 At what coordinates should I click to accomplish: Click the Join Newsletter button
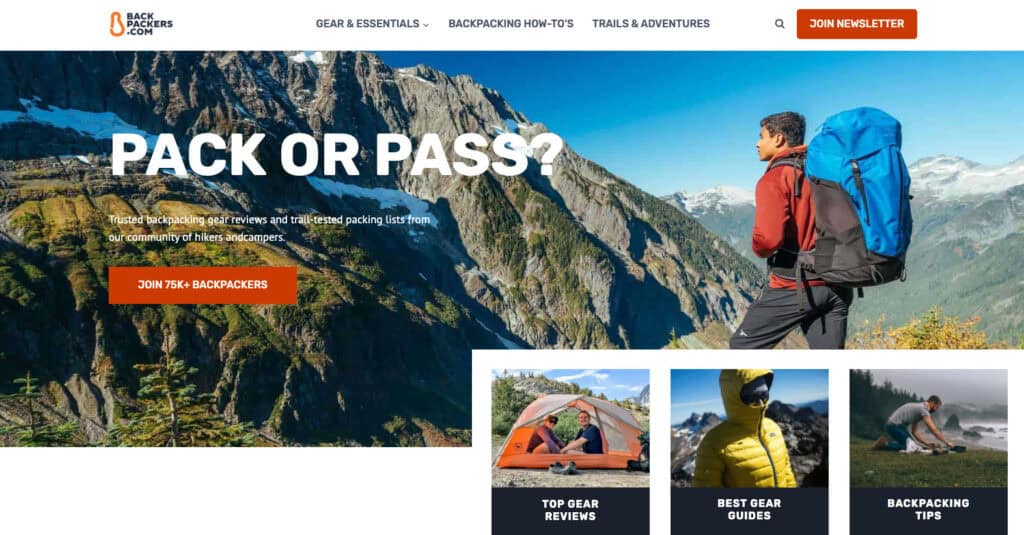pos(856,24)
